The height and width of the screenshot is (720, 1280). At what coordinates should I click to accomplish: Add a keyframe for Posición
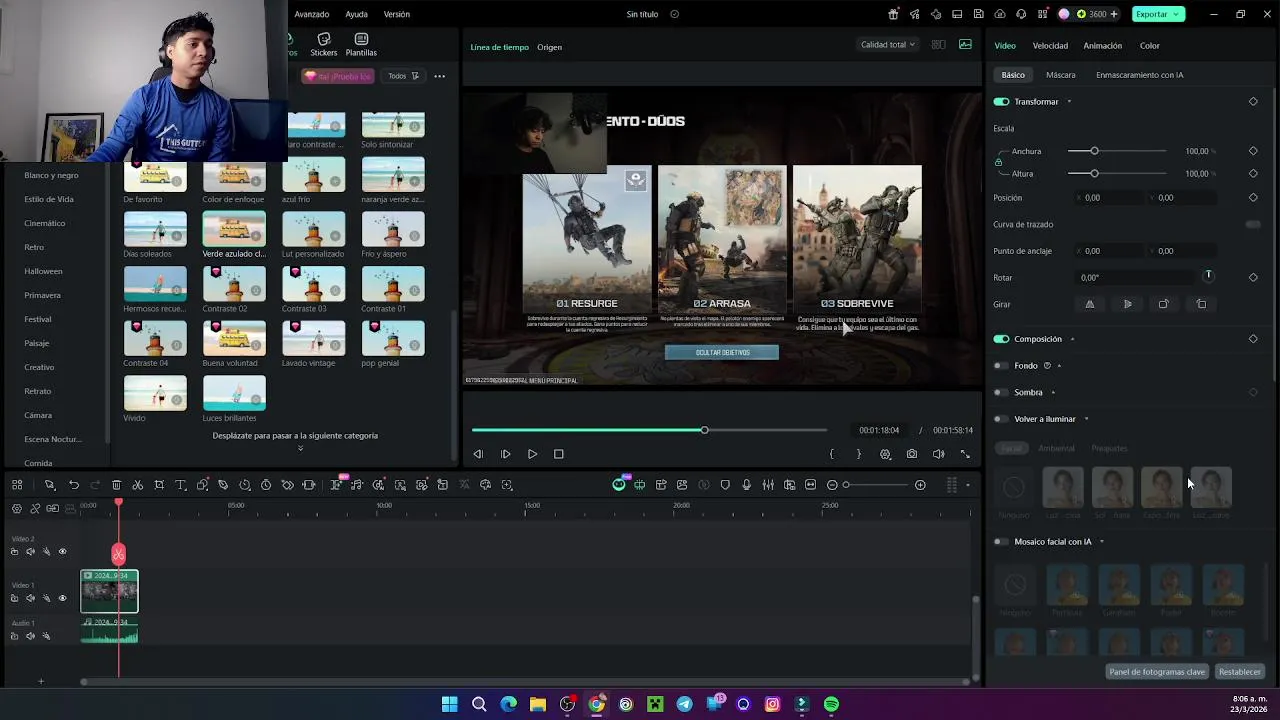(x=1253, y=197)
